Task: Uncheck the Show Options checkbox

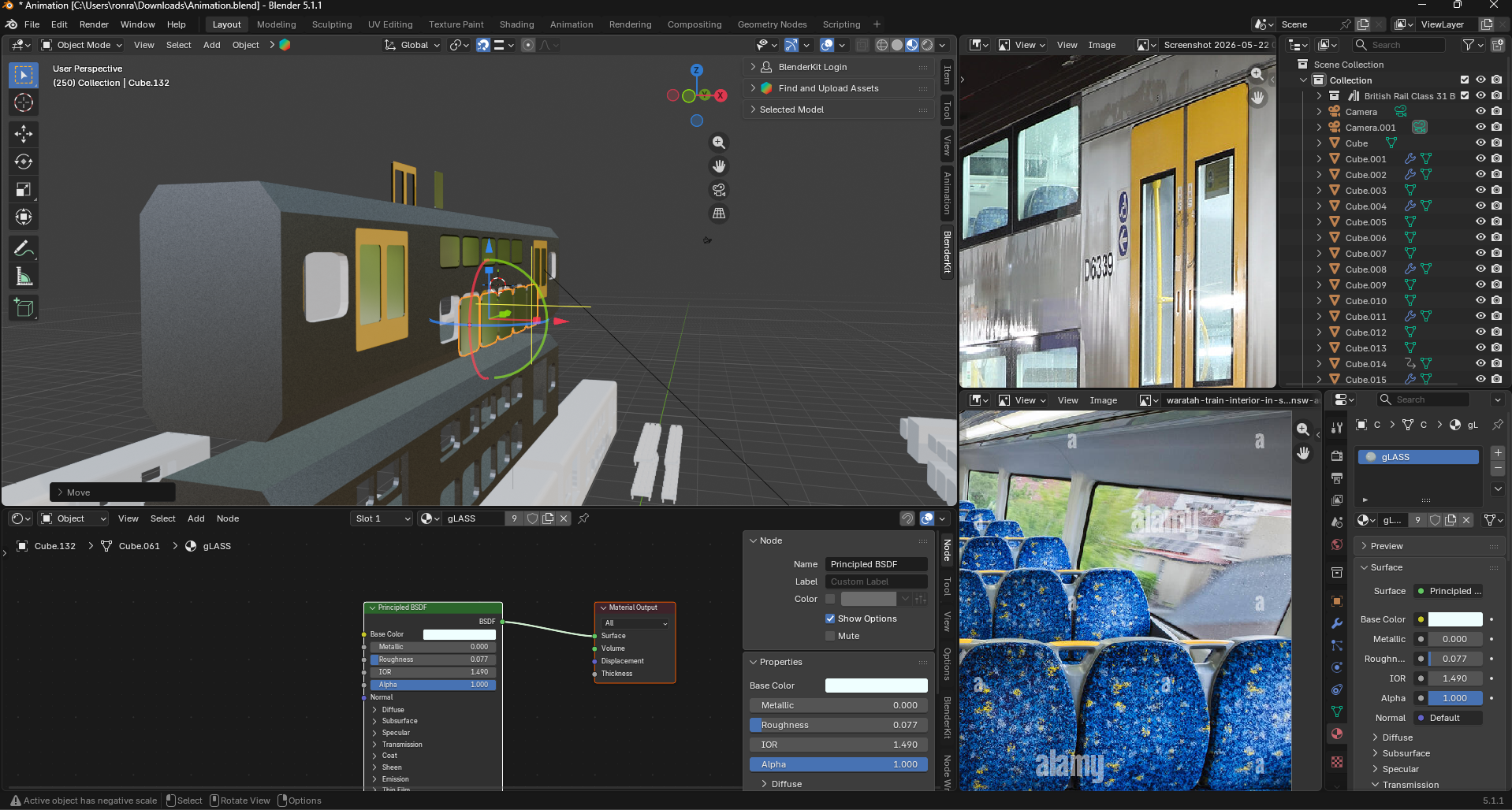Action: [x=830, y=619]
